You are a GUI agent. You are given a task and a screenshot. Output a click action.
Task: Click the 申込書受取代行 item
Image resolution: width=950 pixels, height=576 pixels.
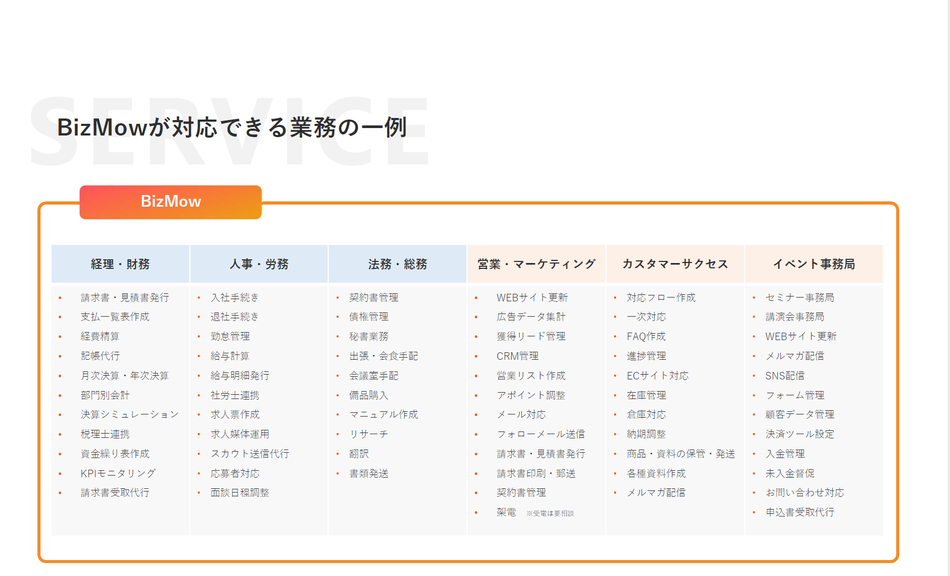pyautogui.click(x=800, y=512)
